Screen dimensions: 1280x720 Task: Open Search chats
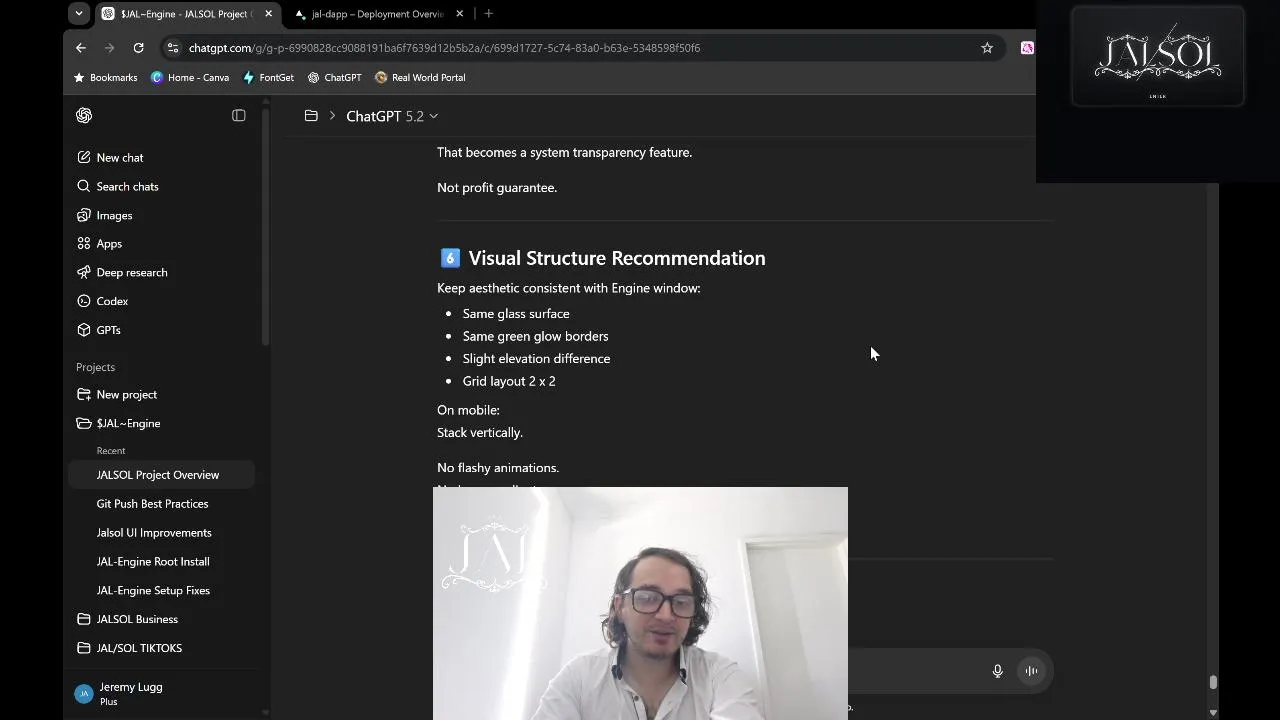click(x=127, y=187)
